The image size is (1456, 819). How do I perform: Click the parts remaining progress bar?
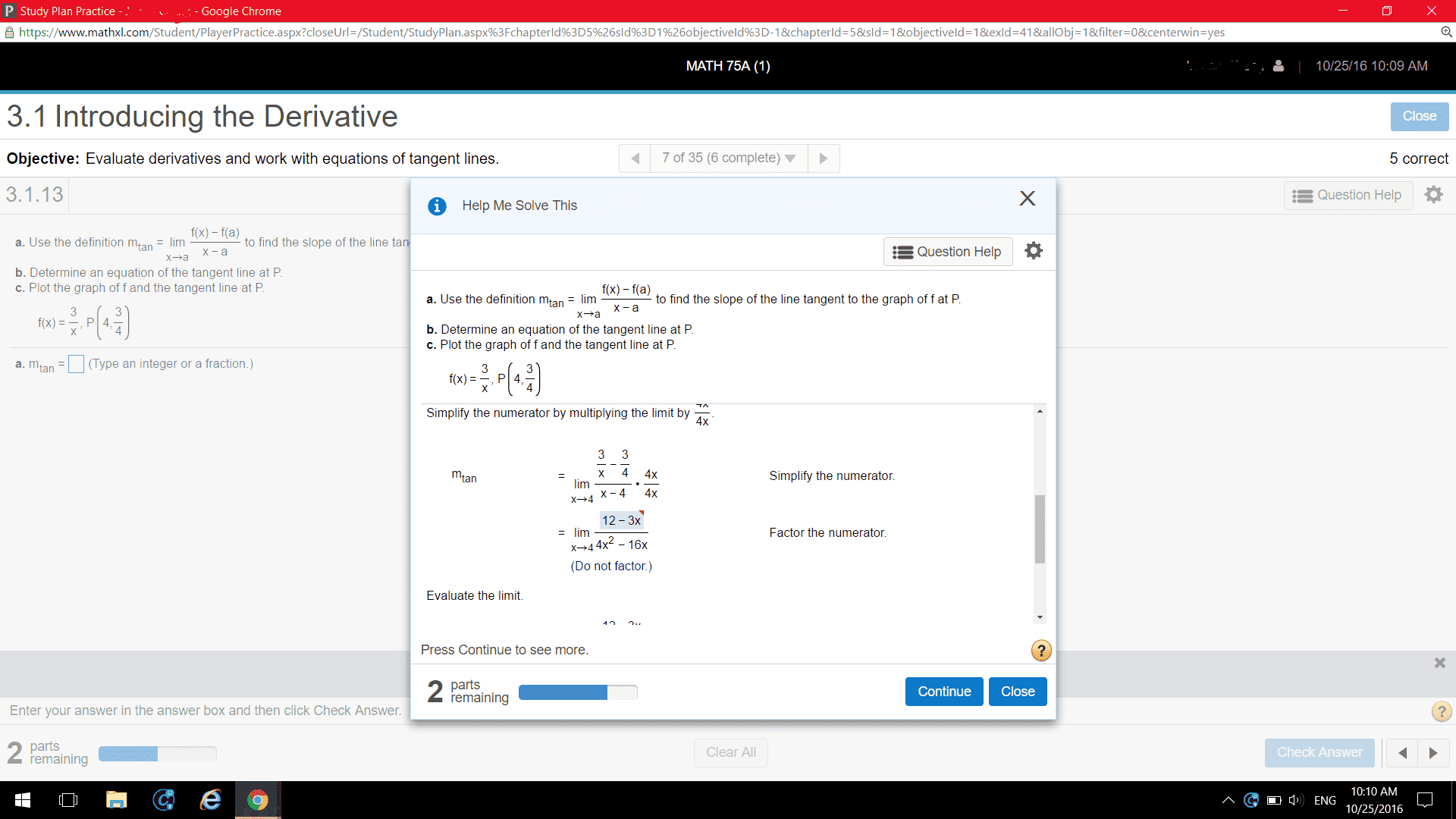click(578, 692)
